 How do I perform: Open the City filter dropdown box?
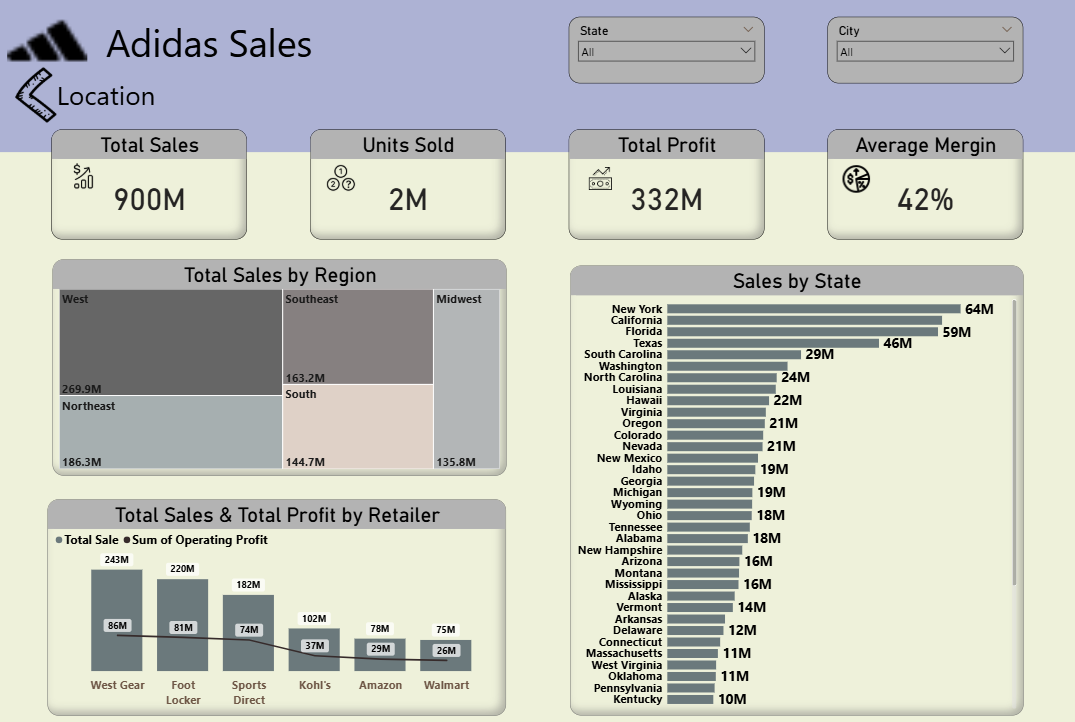(x=925, y=51)
